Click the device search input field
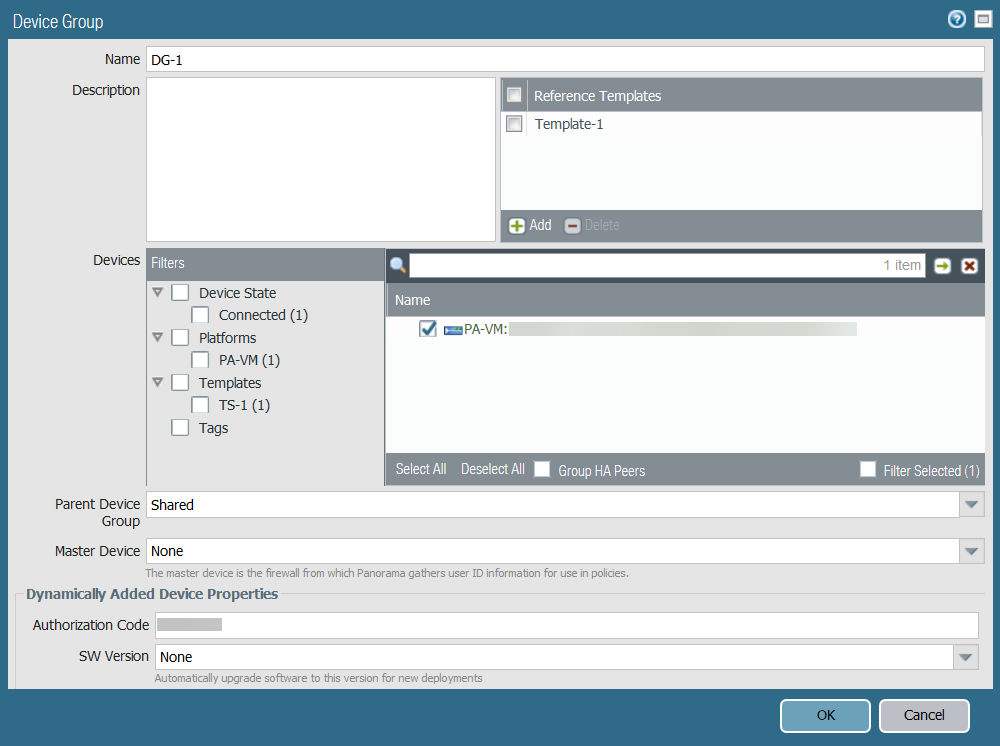The width and height of the screenshot is (1000, 746). point(667,265)
